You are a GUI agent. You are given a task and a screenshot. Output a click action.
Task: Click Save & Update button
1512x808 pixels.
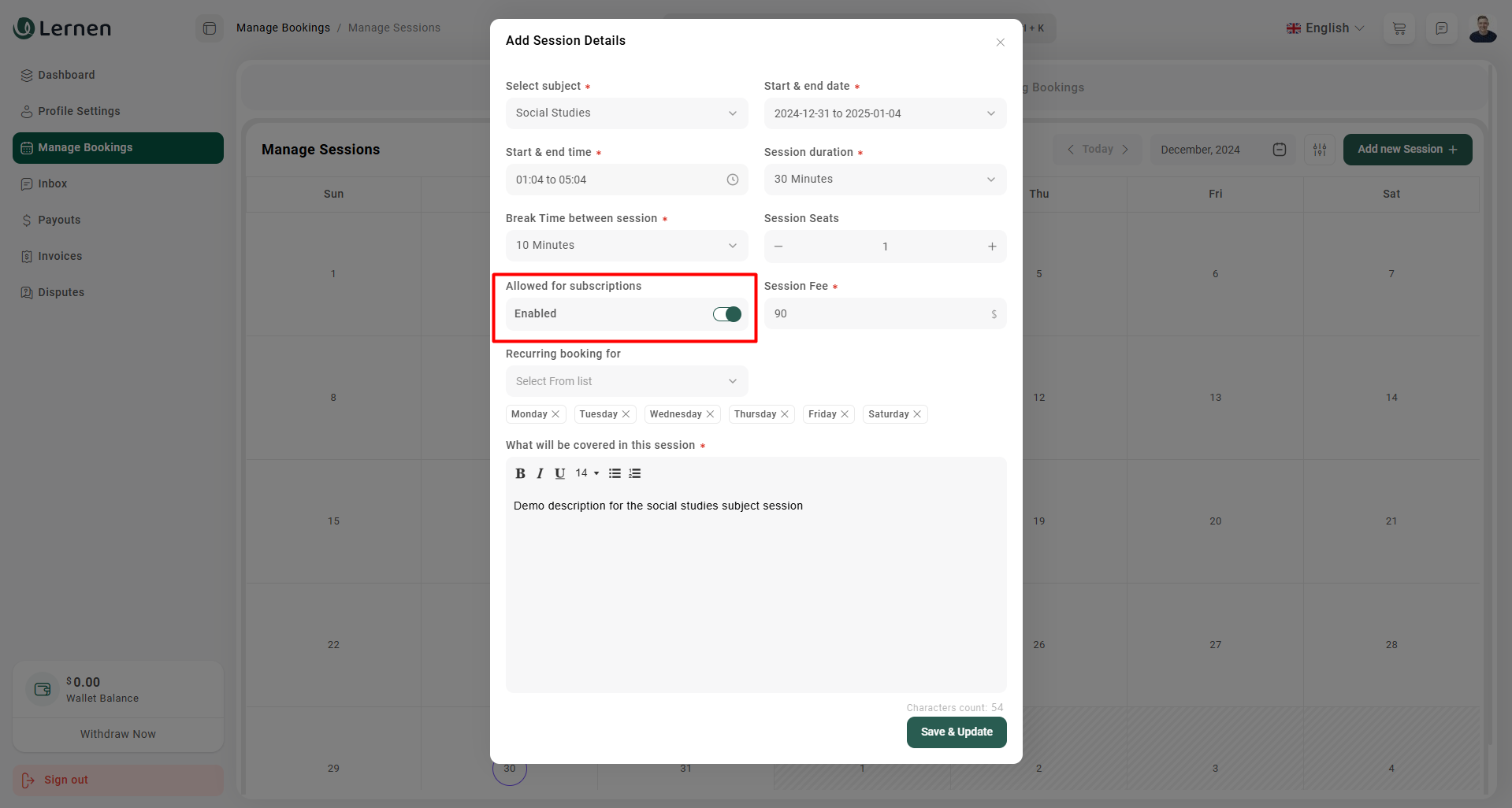[956, 732]
